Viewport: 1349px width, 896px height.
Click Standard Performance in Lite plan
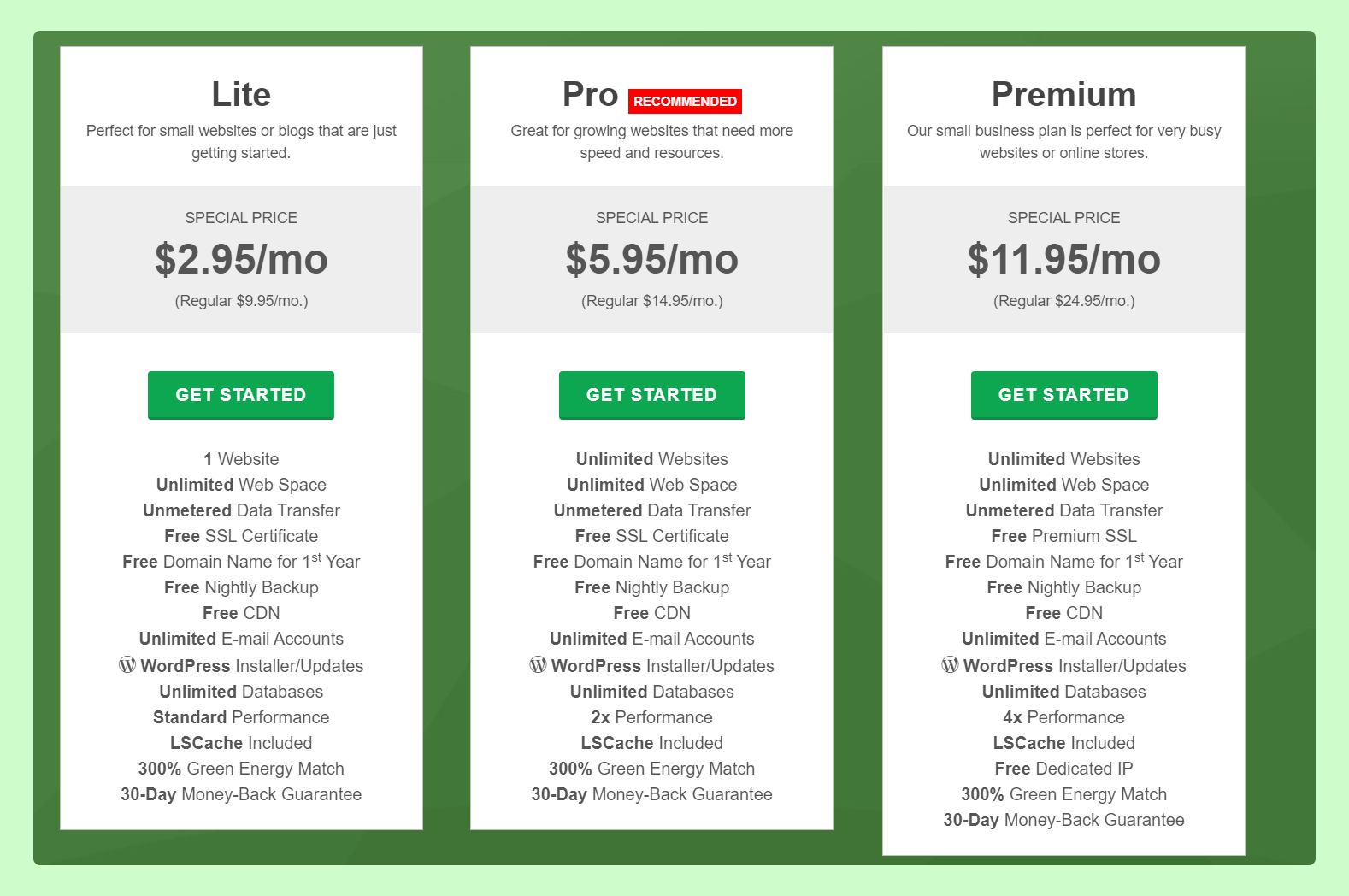coord(241,717)
